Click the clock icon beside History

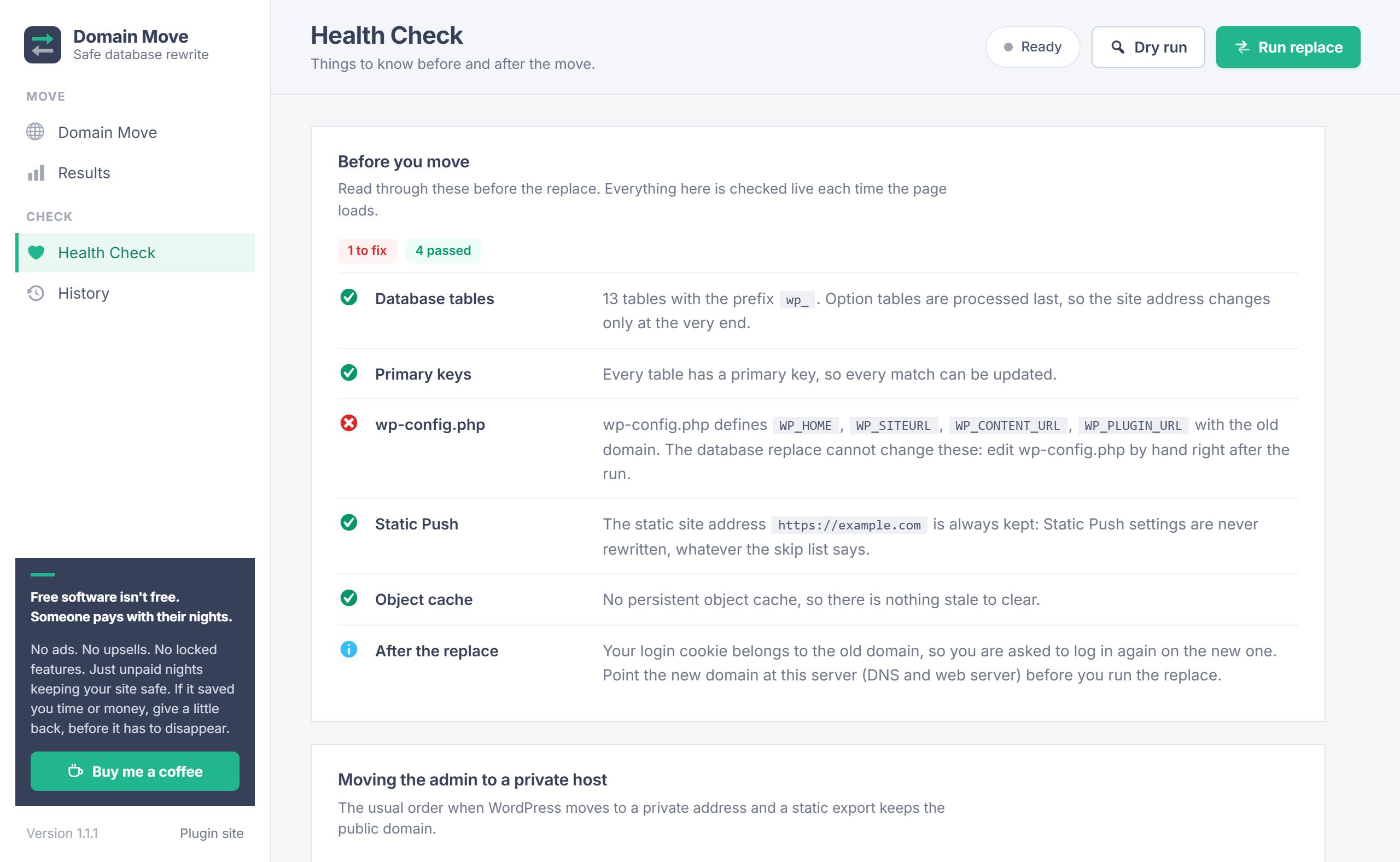[x=36, y=293]
